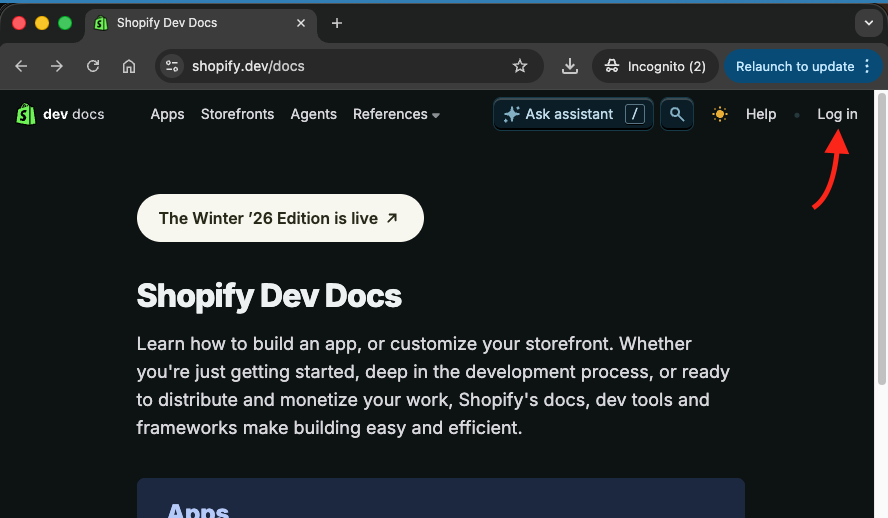Click the browser forward arrow
The width and height of the screenshot is (888, 518).
57,66
